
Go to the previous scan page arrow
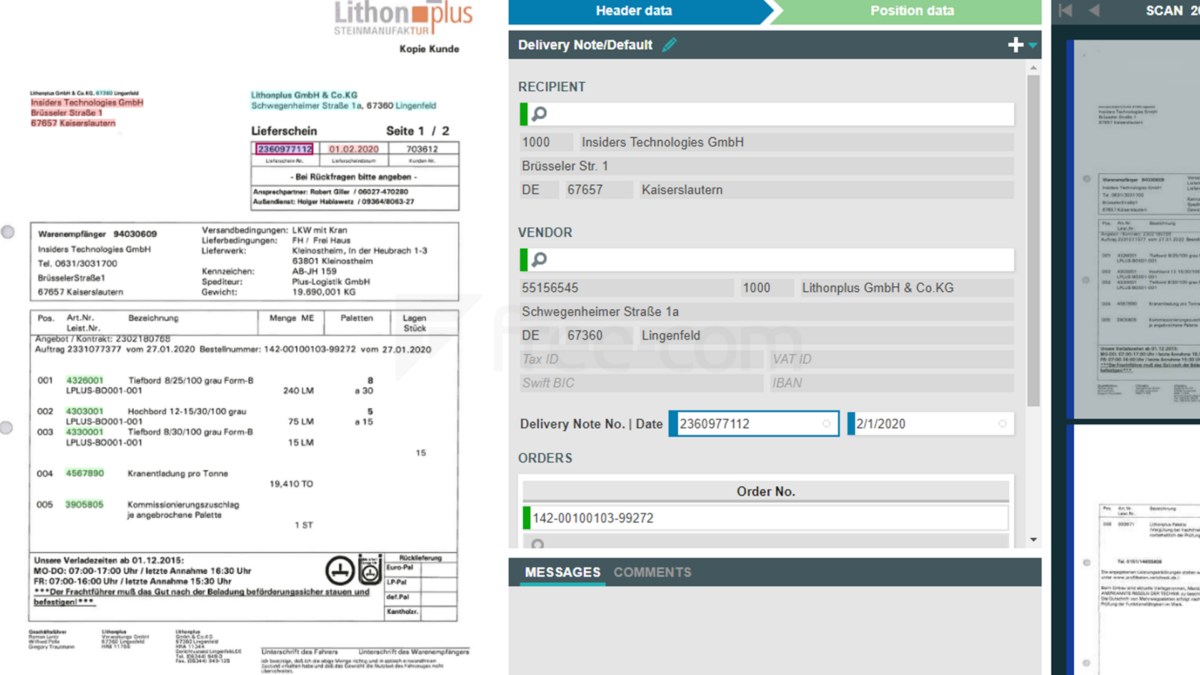click(1094, 11)
